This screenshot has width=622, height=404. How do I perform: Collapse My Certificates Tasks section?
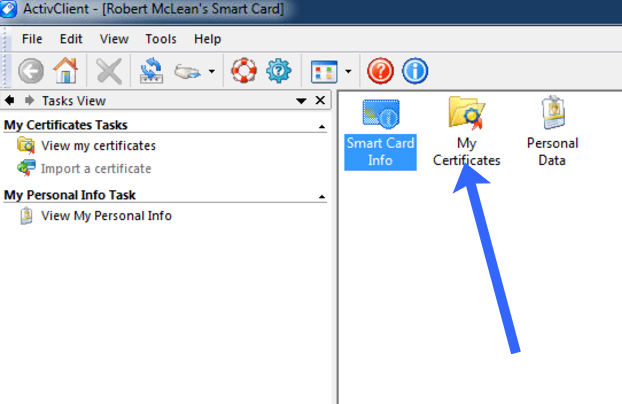322,127
